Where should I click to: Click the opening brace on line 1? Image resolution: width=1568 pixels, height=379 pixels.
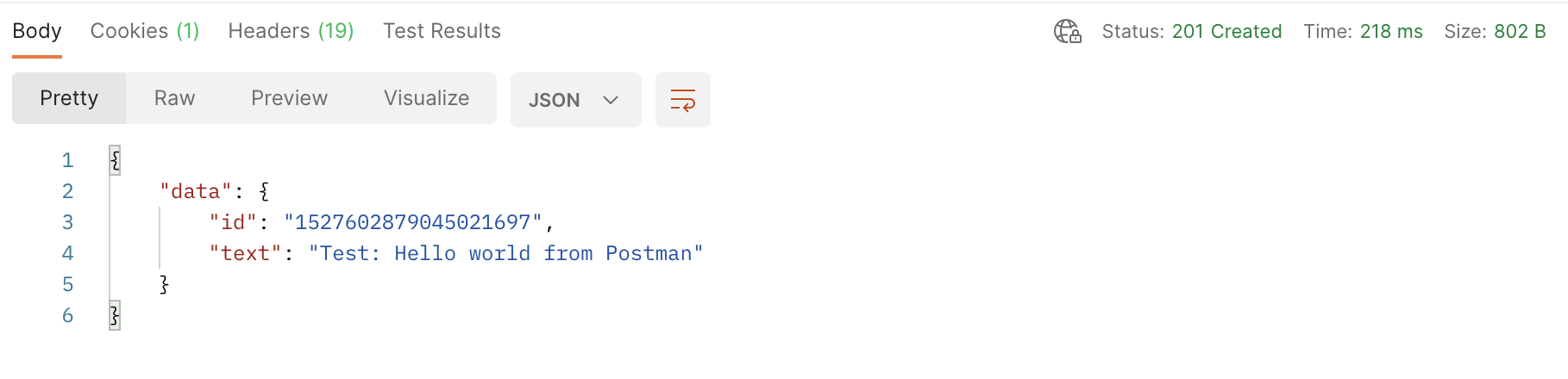[115, 160]
